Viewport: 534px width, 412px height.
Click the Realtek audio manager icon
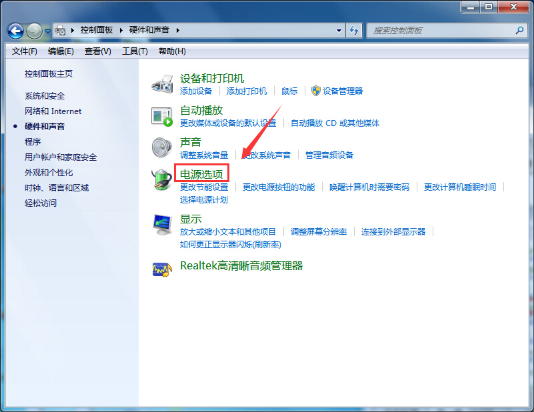click(x=162, y=270)
